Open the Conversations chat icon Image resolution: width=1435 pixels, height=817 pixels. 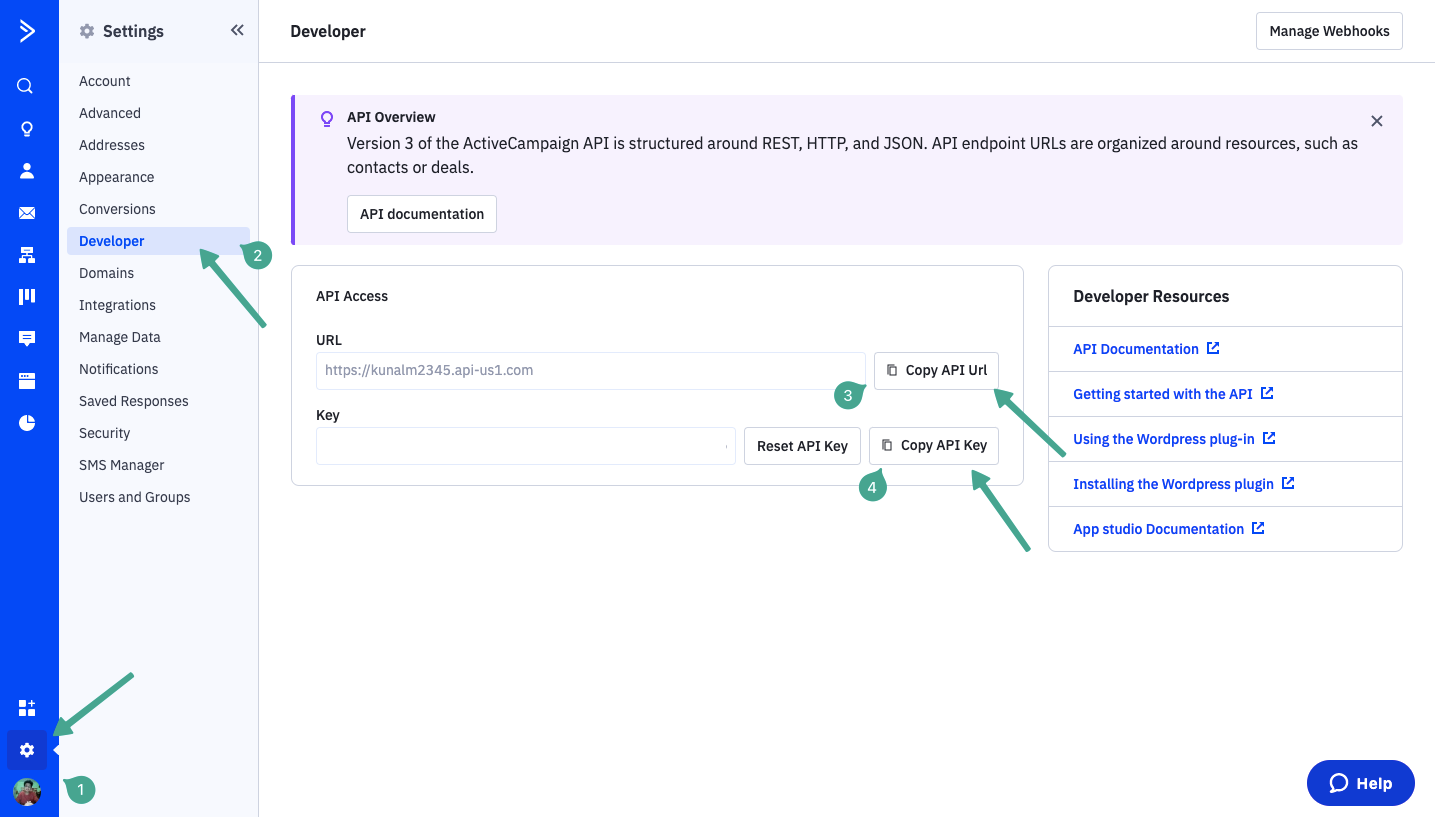pyautogui.click(x=27, y=339)
